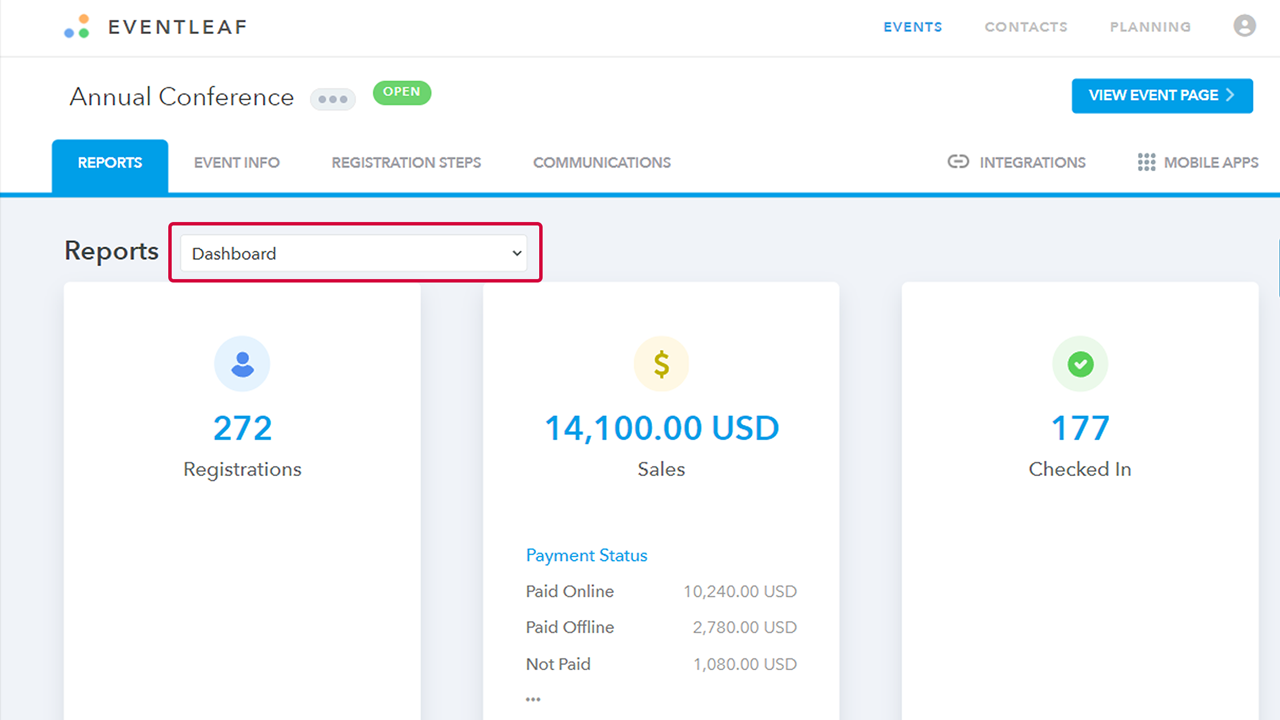
Task: Click Events in the top navigation
Action: click(x=912, y=27)
